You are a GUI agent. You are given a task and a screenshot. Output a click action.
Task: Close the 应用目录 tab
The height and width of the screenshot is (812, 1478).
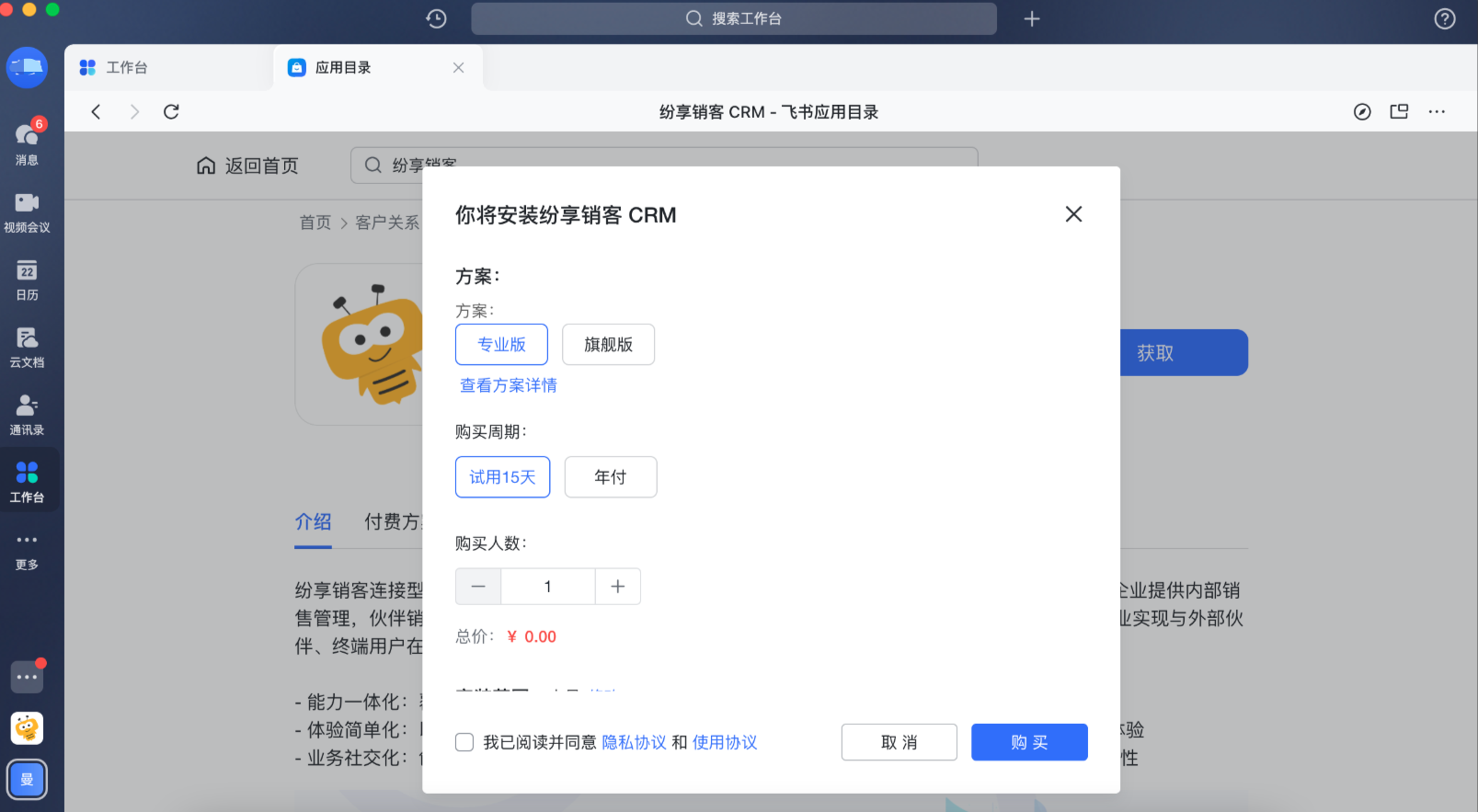[x=458, y=67]
